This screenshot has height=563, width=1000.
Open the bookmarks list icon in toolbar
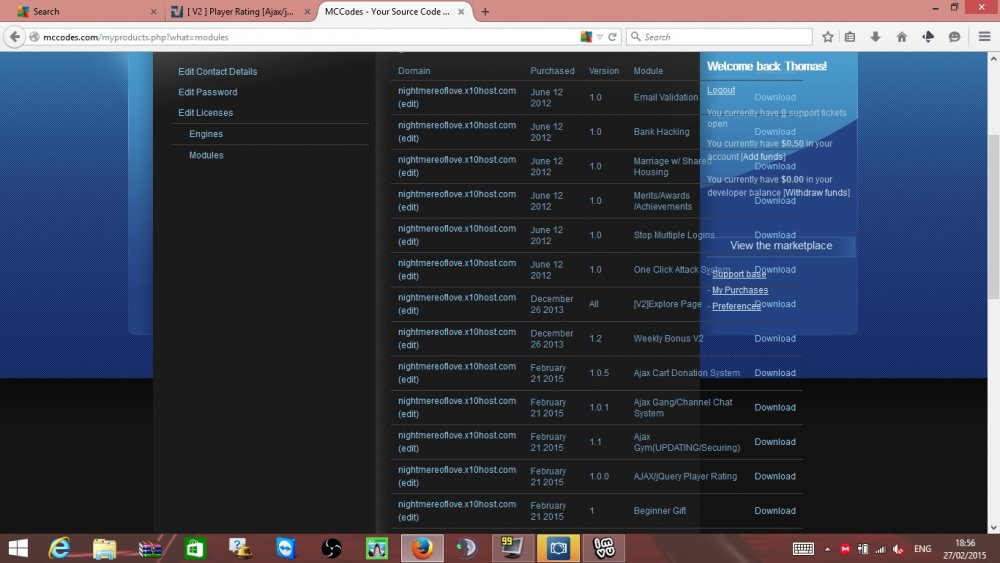coord(850,37)
